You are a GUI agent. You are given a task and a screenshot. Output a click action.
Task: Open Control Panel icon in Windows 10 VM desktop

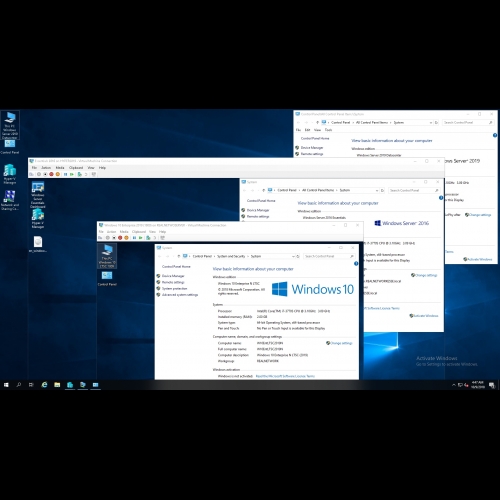click(x=107, y=279)
